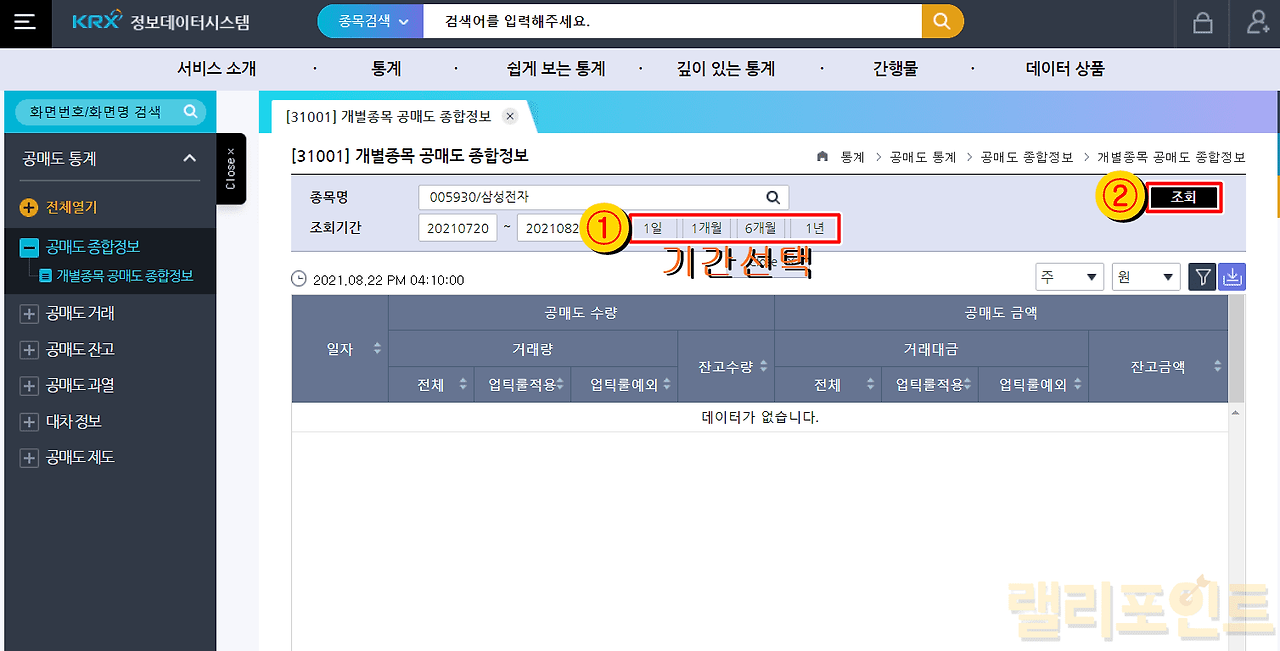The width and height of the screenshot is (1280, 651).
Task: Click the lock login icon
Action: (x=1203, y=23)
